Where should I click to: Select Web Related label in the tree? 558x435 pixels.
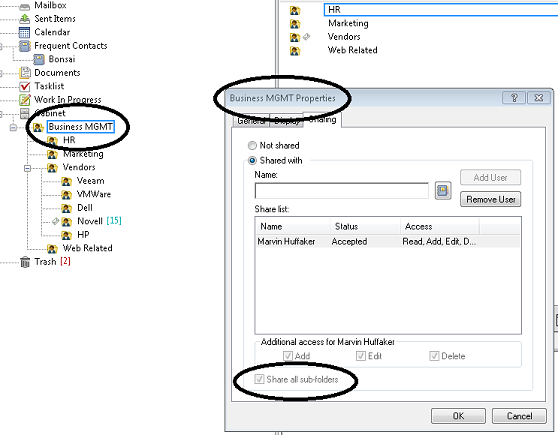point(88,248)
